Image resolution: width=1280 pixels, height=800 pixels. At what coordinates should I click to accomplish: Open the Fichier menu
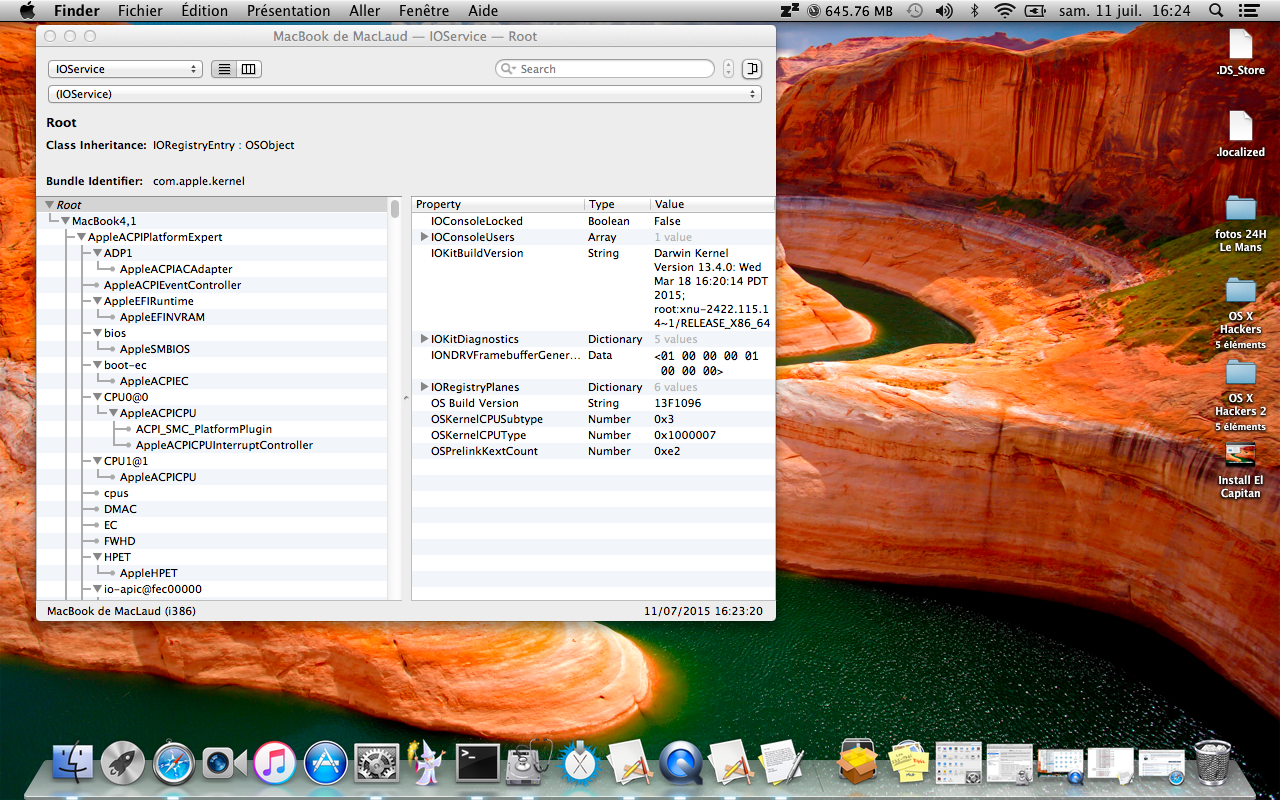(140, 11)
